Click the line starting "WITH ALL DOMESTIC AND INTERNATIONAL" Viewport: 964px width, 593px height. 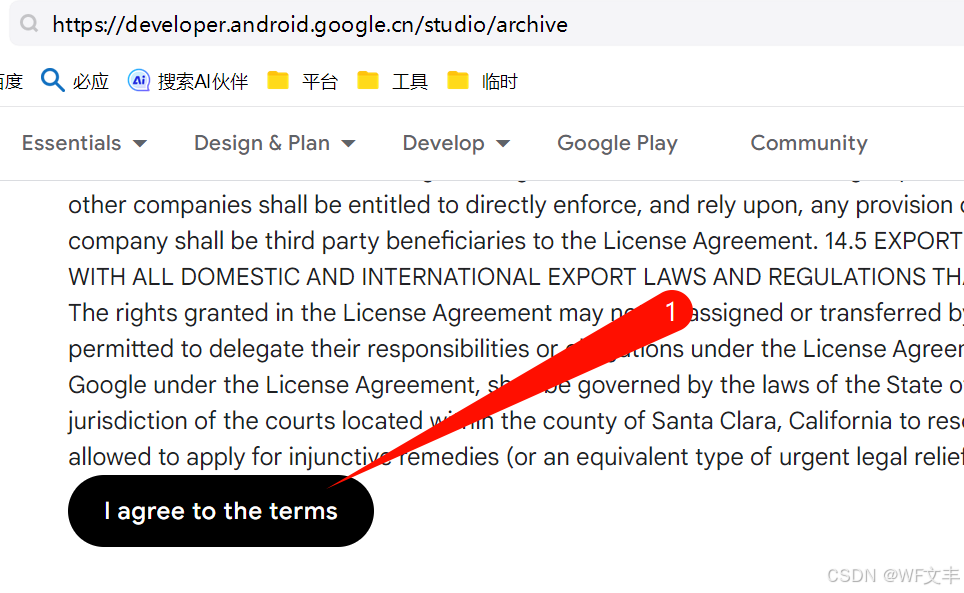point(516,277)
